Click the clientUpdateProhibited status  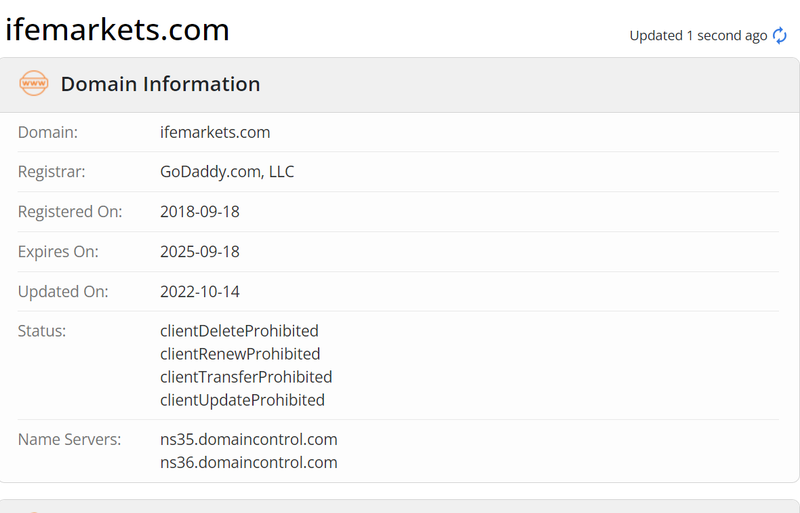(242, 400)
